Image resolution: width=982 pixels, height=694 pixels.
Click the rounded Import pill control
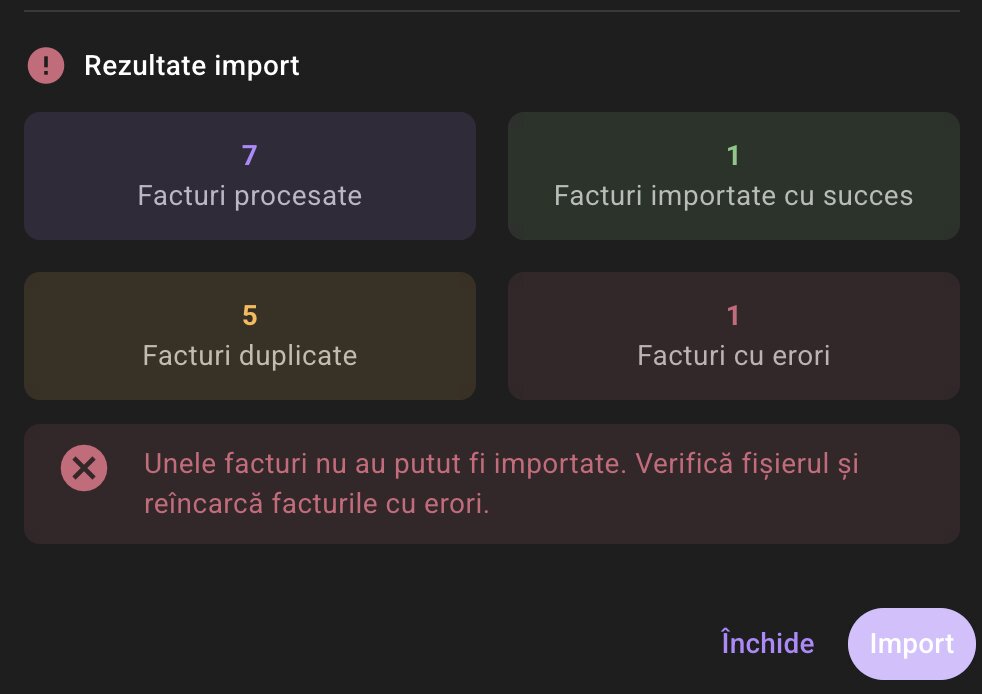911,643
